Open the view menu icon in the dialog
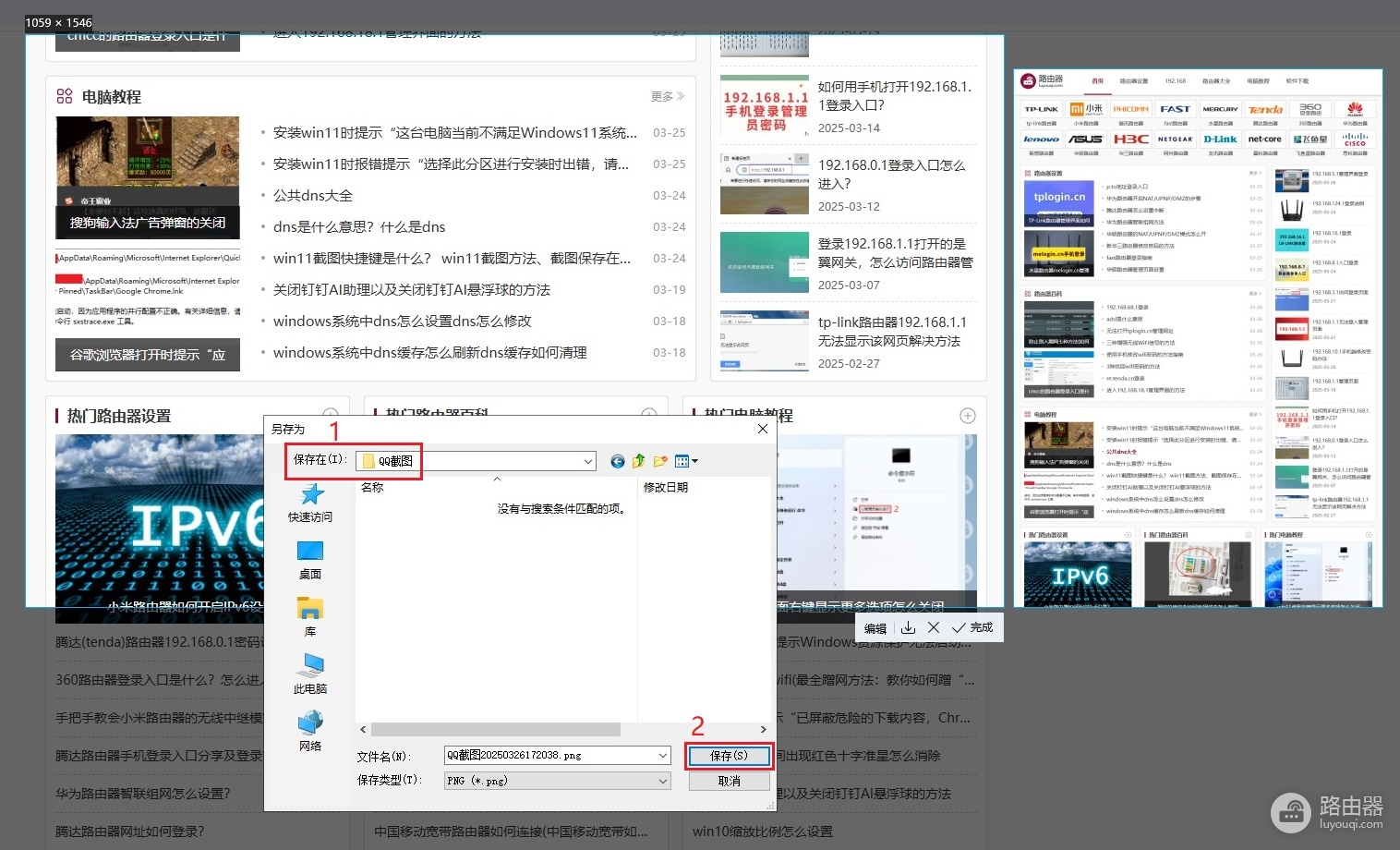The image size is (1400, 850). [682, 461]
